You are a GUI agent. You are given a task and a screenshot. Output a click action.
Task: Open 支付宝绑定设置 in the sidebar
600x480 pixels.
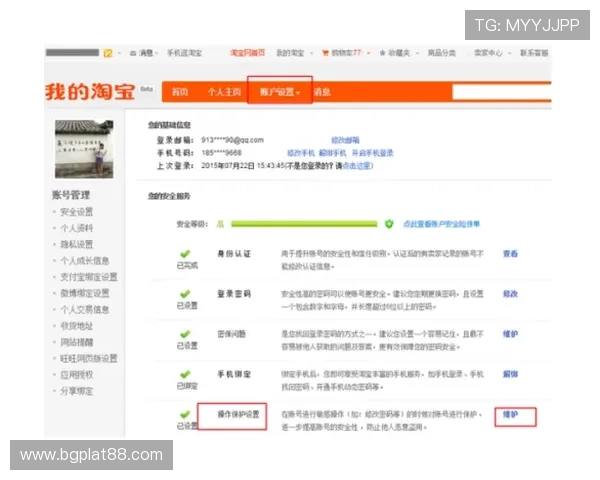(89, 277)
